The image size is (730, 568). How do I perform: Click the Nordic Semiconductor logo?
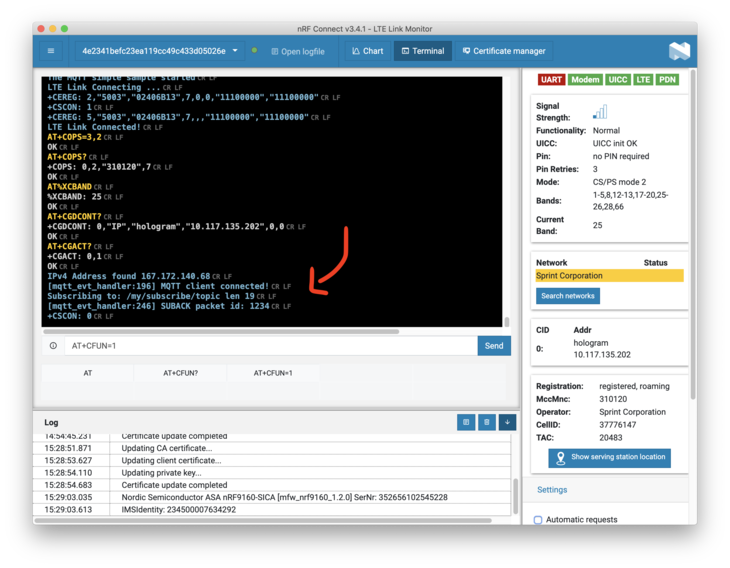point(679,51)
